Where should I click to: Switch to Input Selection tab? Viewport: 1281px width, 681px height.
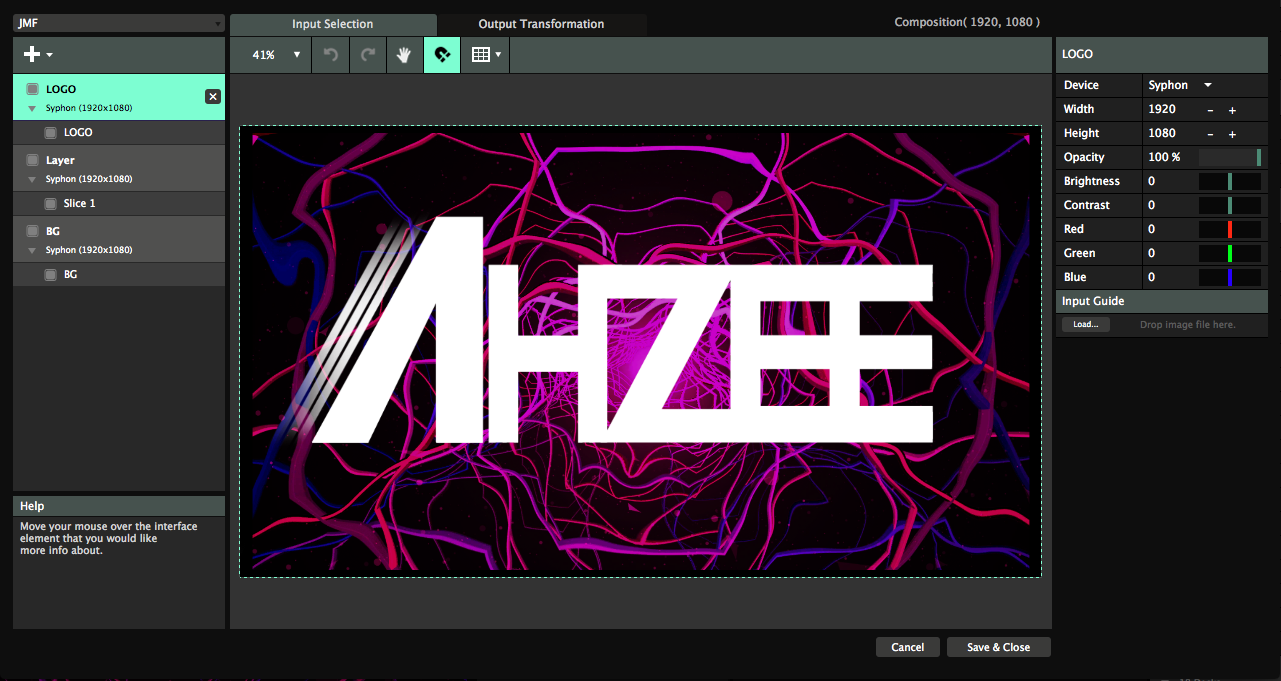tap(333, 24)
